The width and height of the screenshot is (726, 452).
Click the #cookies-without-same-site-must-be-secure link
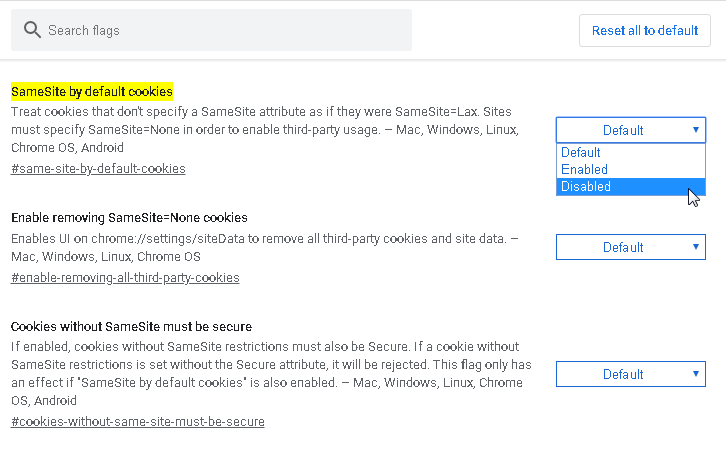138,422
